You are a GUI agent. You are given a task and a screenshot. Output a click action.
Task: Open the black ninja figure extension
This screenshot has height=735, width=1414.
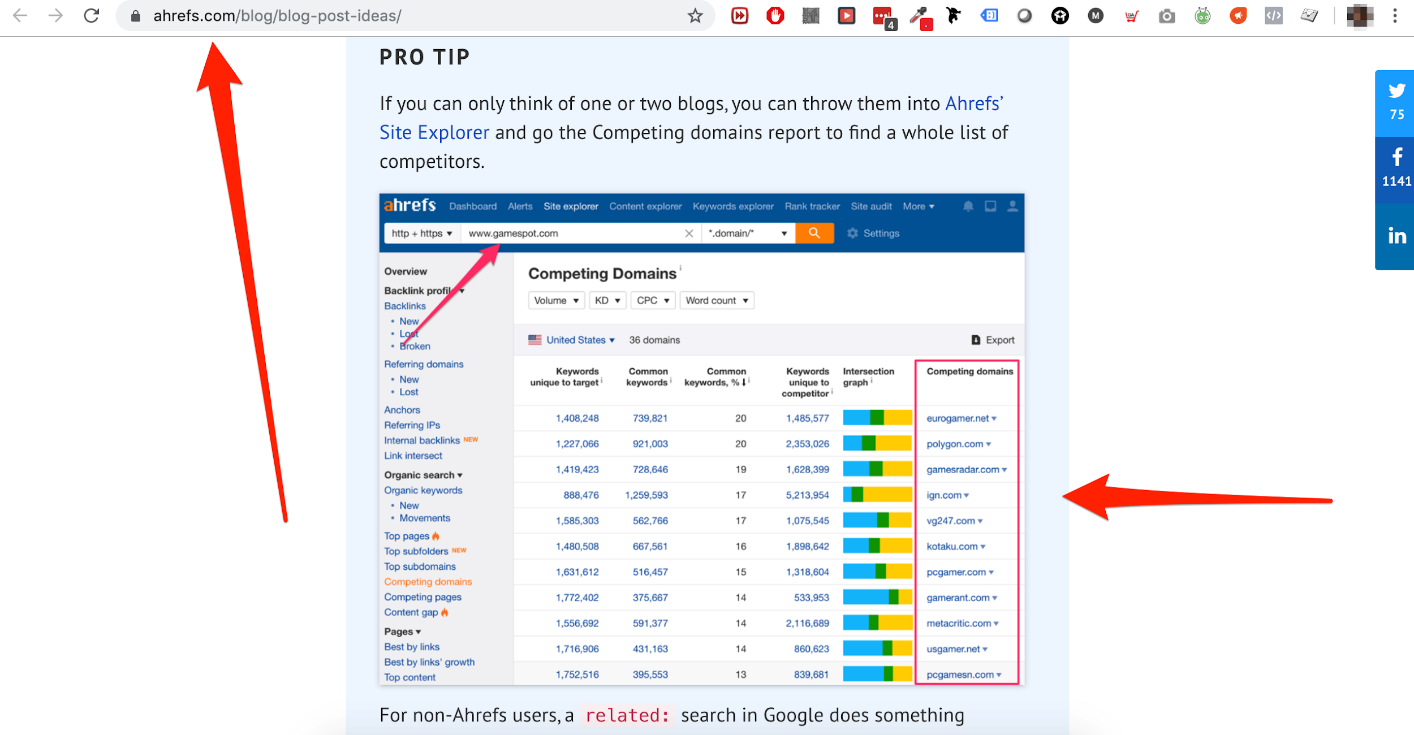point(953,16)
